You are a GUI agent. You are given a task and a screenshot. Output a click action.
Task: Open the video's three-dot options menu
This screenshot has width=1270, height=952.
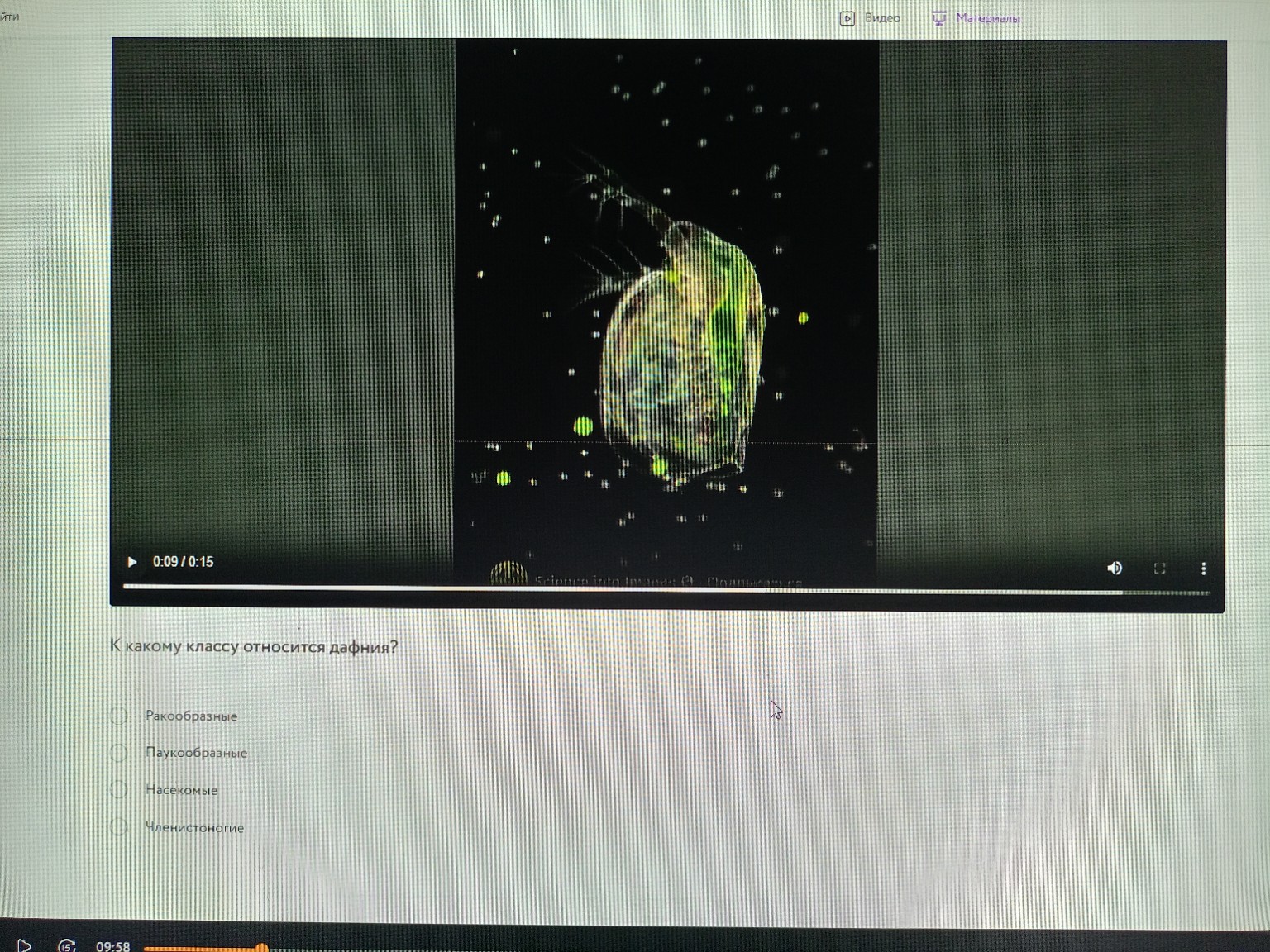pyautogui.click(x=1203, y=568)
